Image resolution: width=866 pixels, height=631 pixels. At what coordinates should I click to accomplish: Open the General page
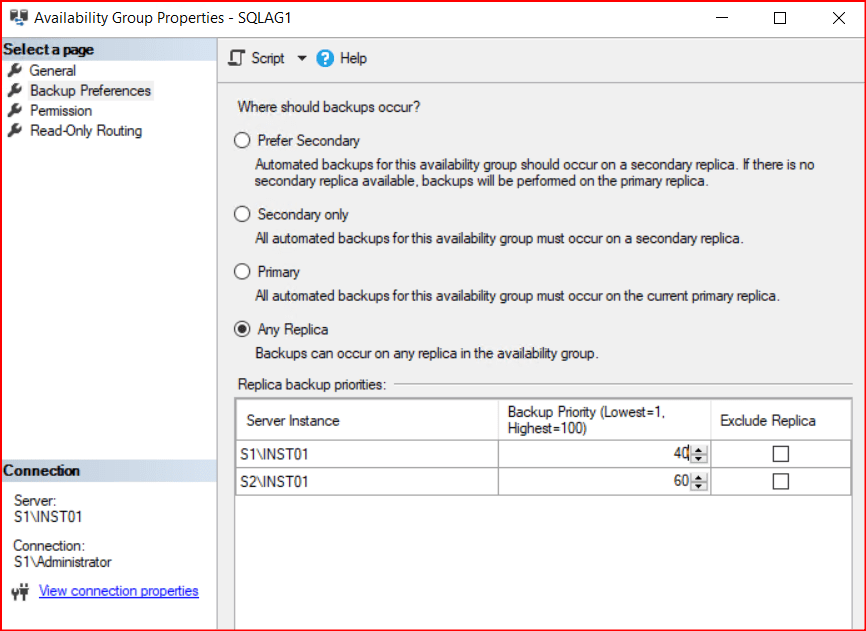point(52,70)
